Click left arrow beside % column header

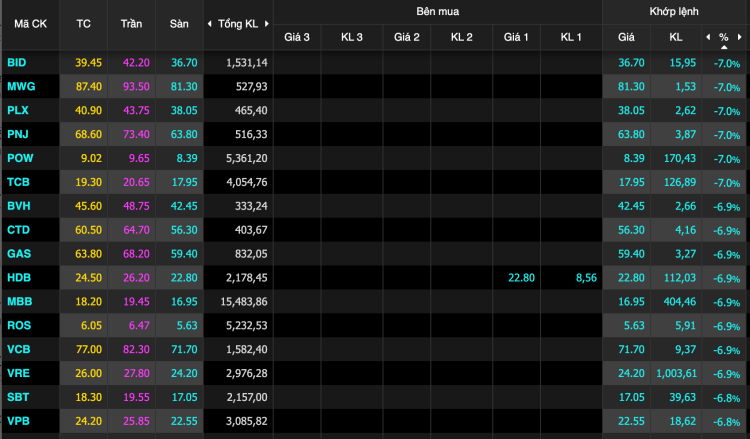pyautogui.click(x=708, y=37)
